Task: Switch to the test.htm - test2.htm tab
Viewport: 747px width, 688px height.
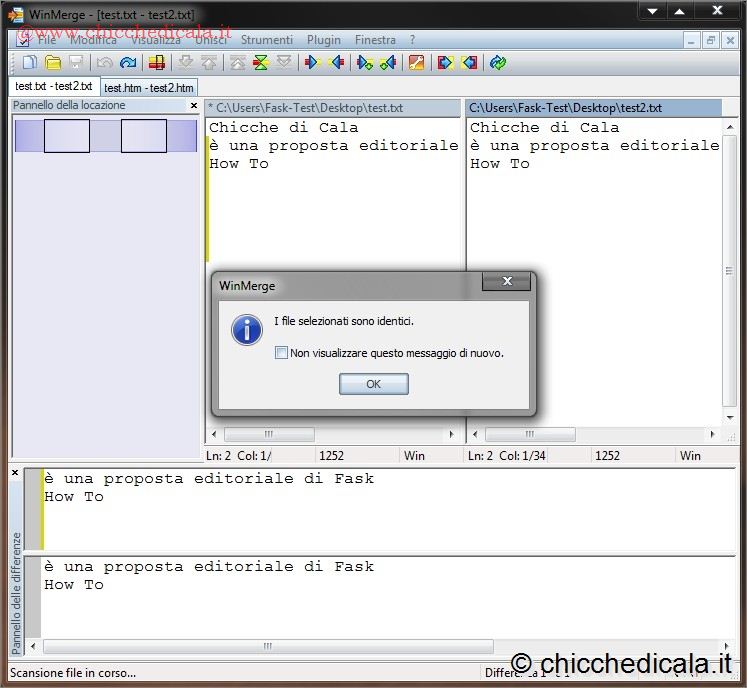Action: tap(148, 88)
